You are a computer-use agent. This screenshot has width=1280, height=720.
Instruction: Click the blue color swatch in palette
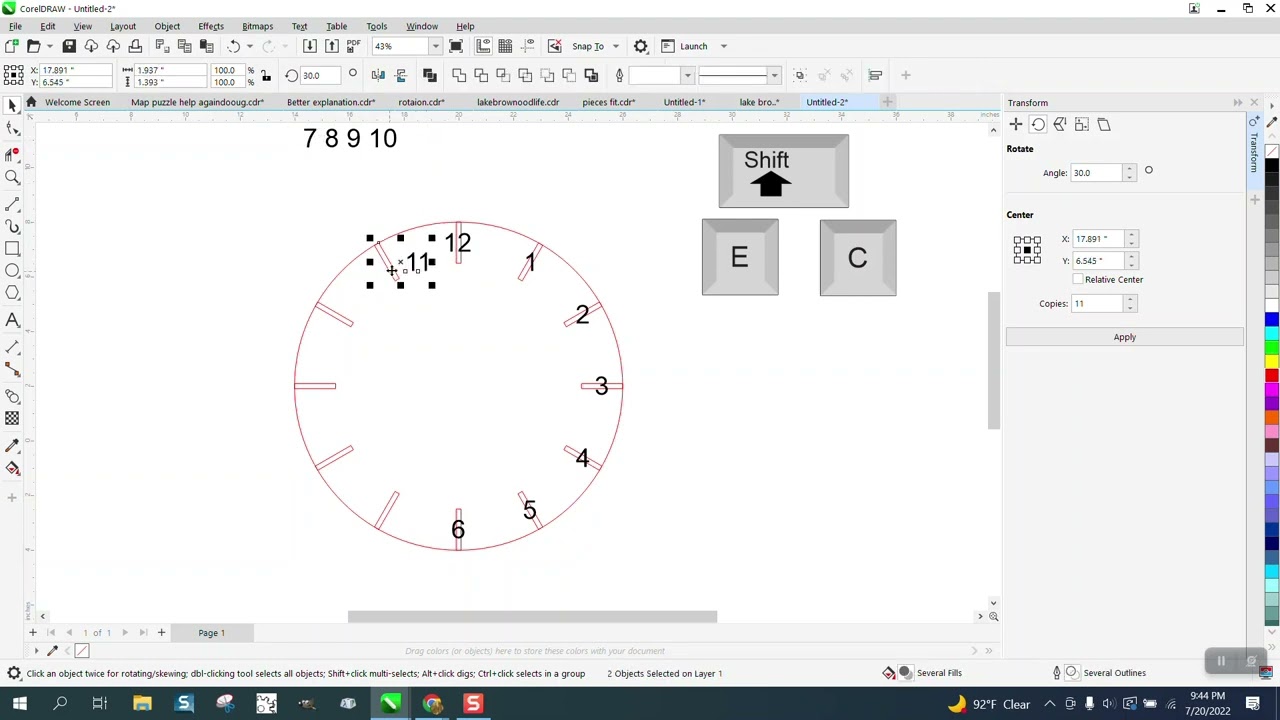coord(1272,320)
